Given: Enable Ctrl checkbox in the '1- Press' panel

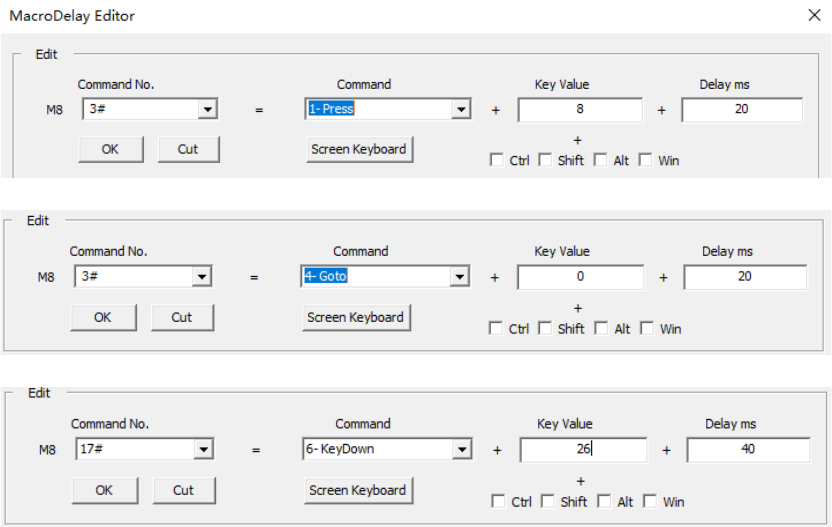Looking at the screenshot, I should coord(497,160).
